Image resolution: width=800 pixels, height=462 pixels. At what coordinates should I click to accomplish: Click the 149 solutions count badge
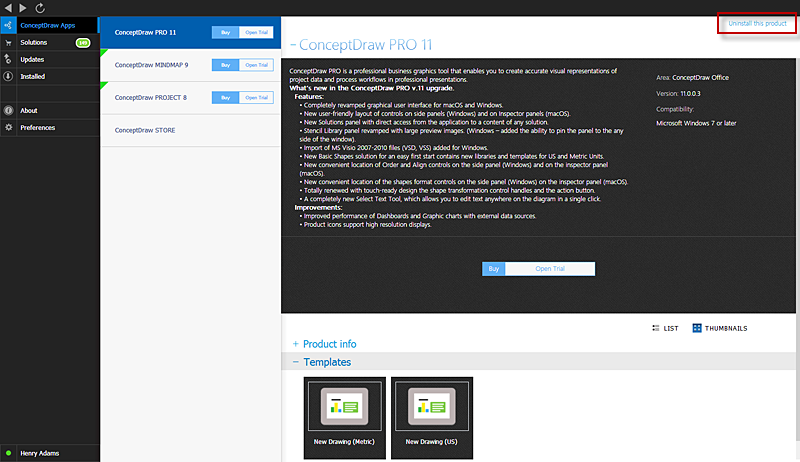tap(83, 42)
